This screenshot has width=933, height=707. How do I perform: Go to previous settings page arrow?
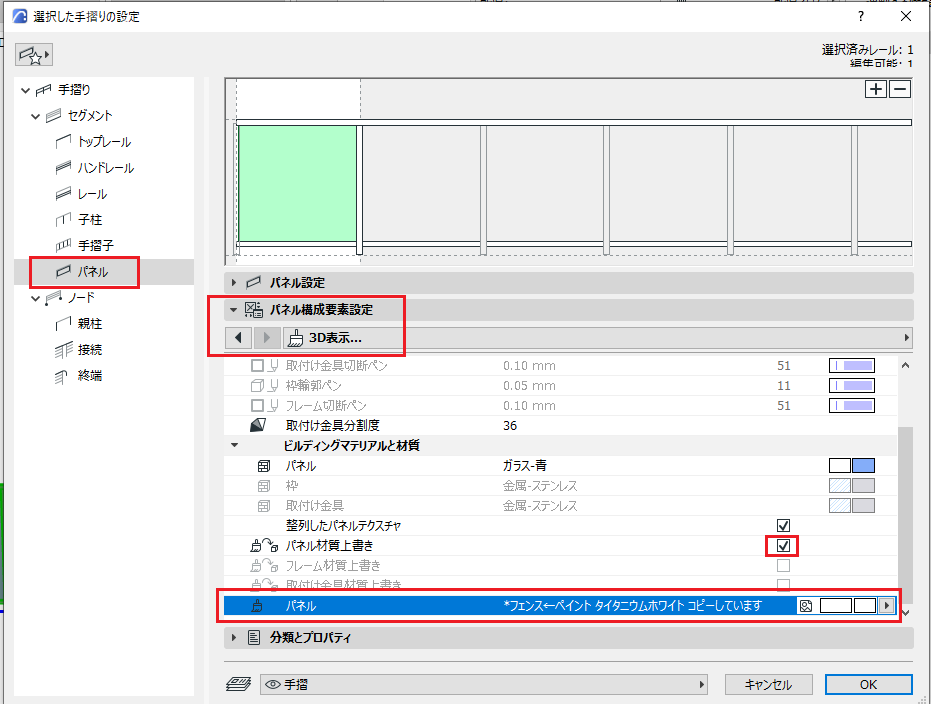point(239,338)
